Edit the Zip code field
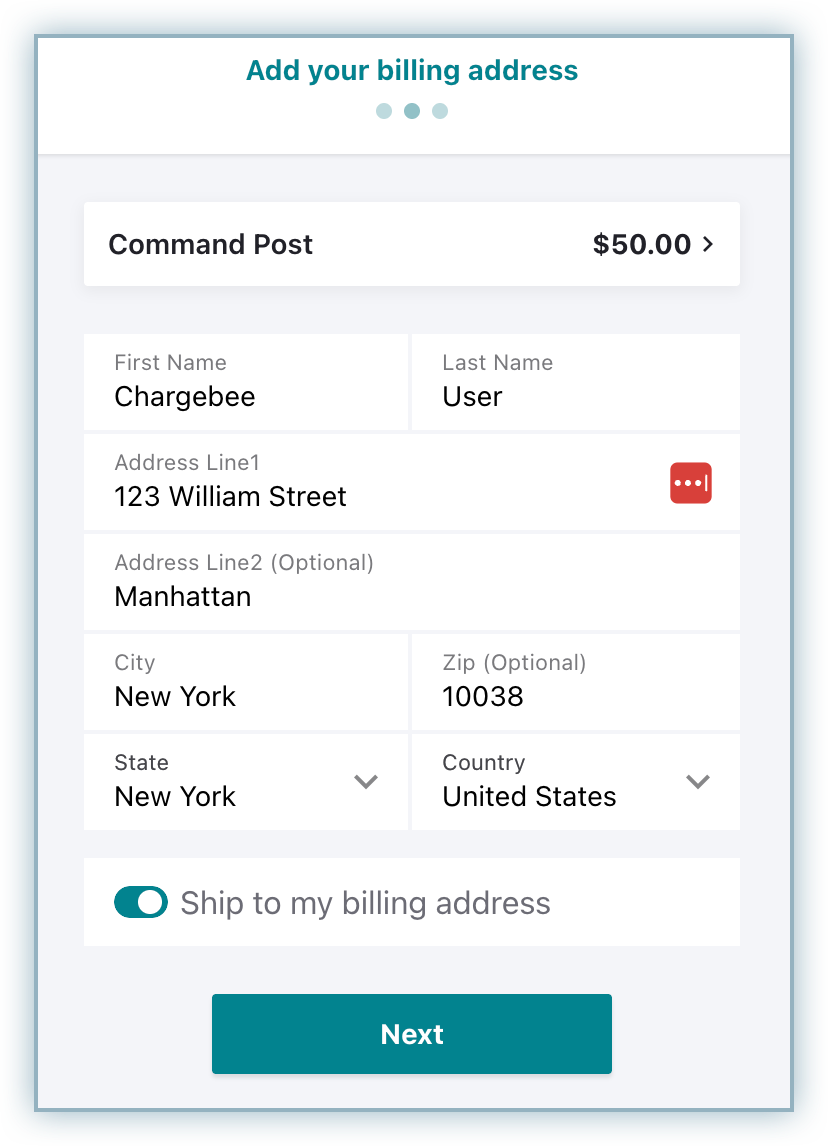 (x=575, y=683)
